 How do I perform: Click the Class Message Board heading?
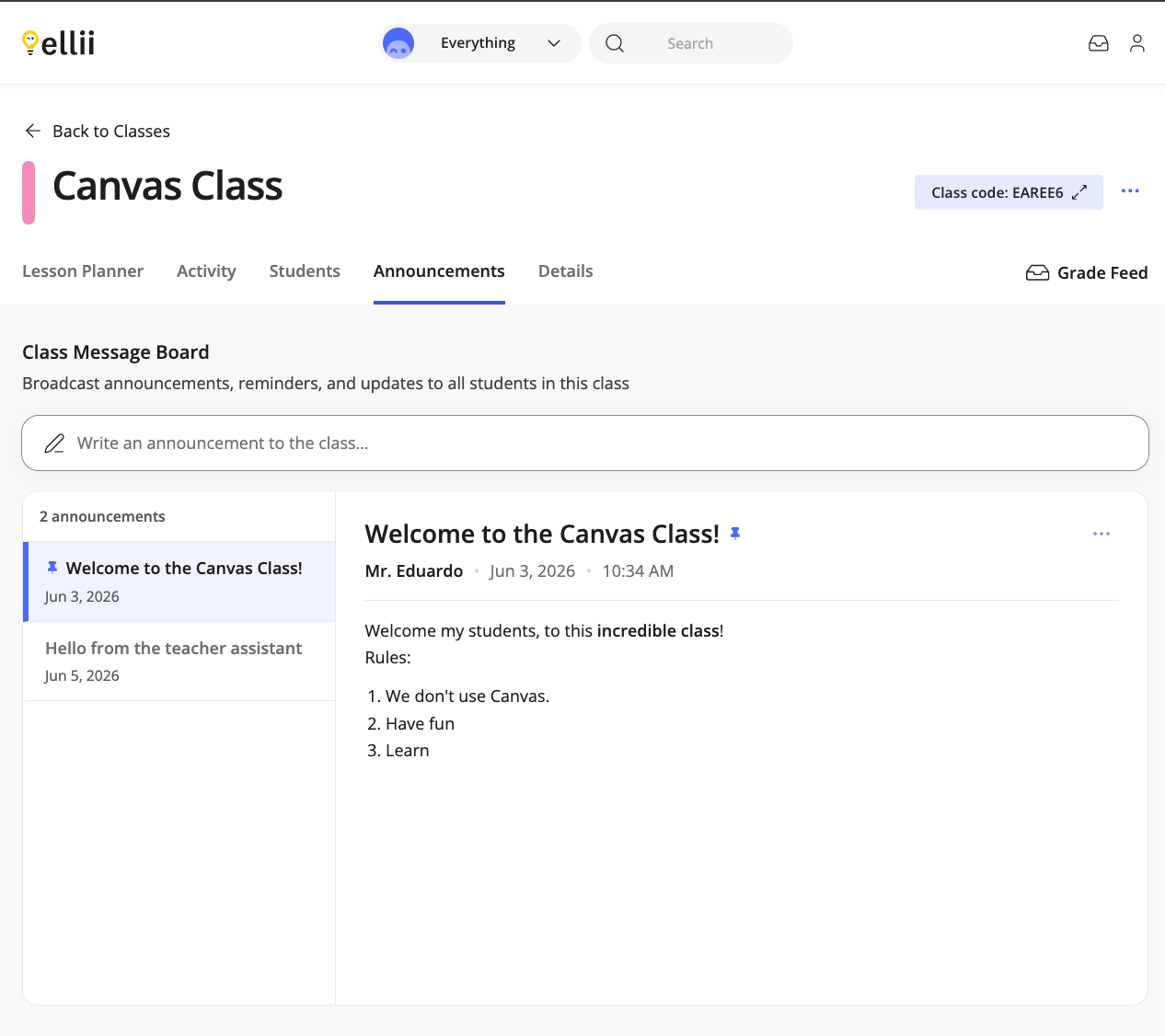116,352
